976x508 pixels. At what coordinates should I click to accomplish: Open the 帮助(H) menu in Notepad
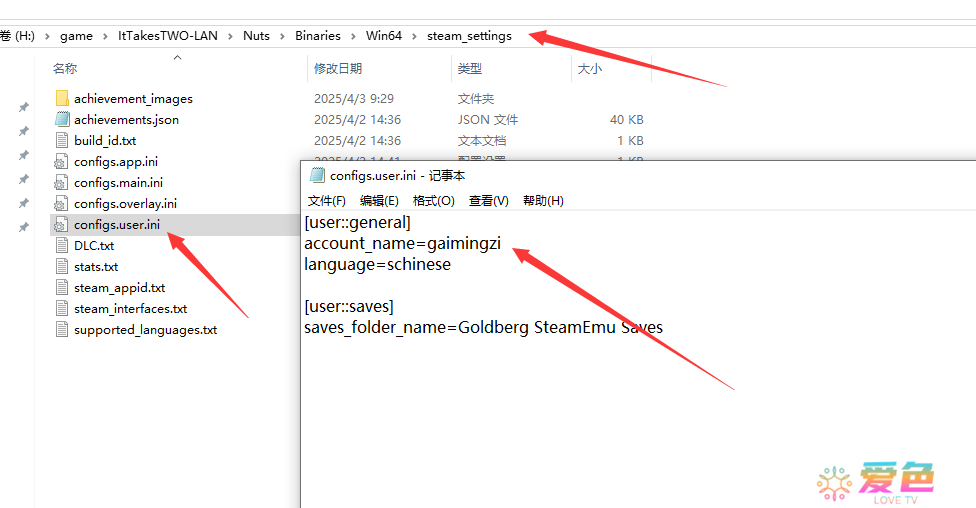[543, 200]
